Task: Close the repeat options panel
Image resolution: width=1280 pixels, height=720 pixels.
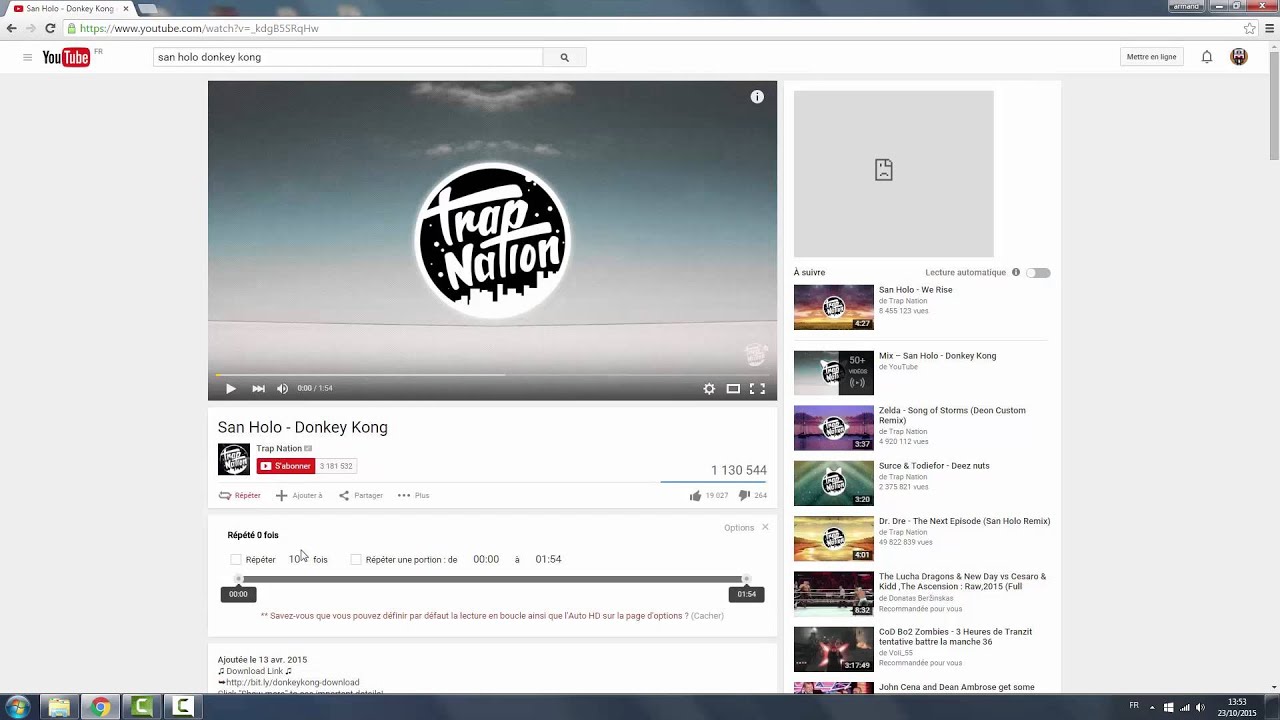Action: coord(765,527)
